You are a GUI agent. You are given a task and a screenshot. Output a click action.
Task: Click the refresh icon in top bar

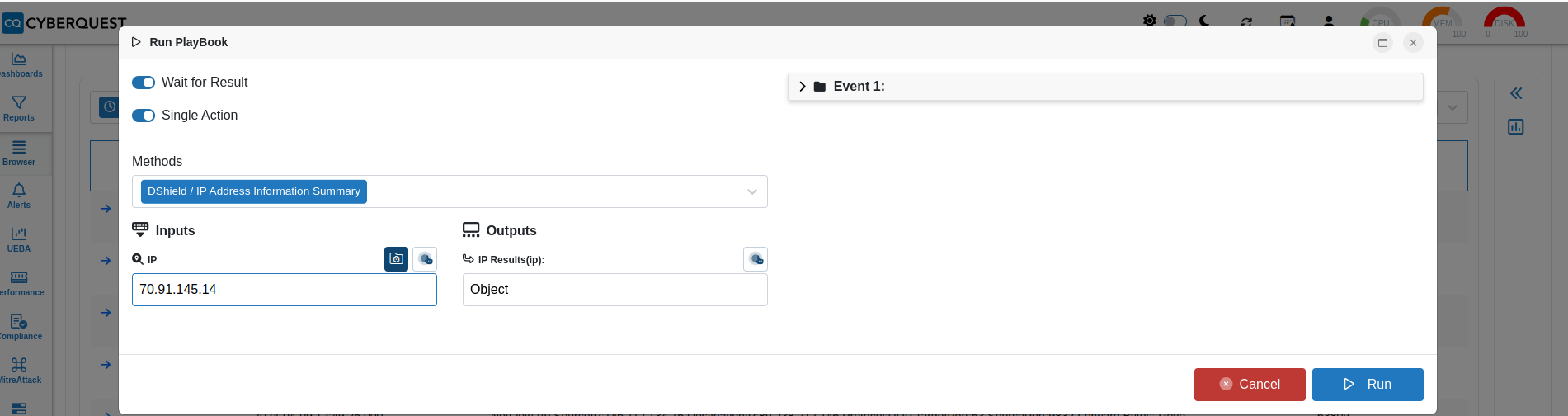(x=1246, y=21)
